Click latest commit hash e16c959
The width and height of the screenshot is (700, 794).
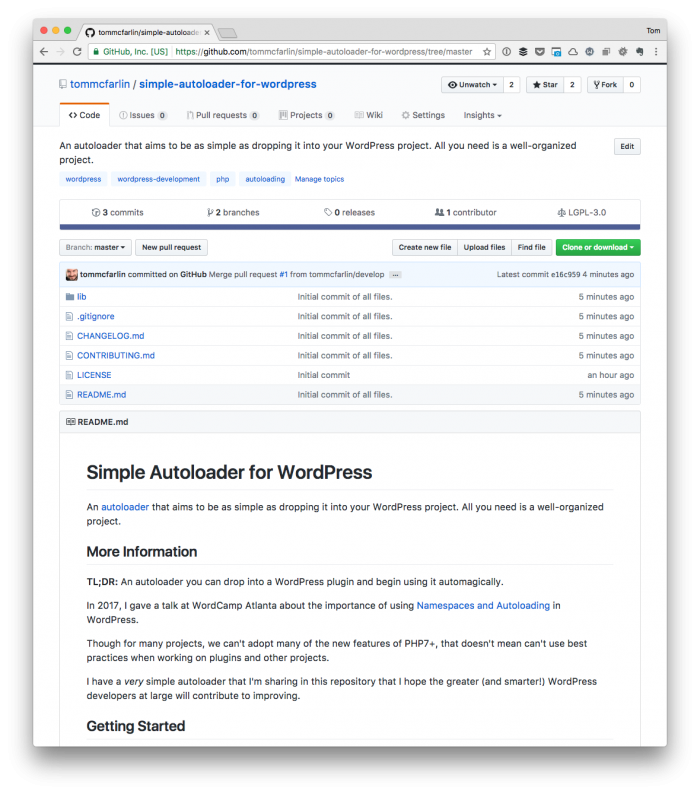565,274
